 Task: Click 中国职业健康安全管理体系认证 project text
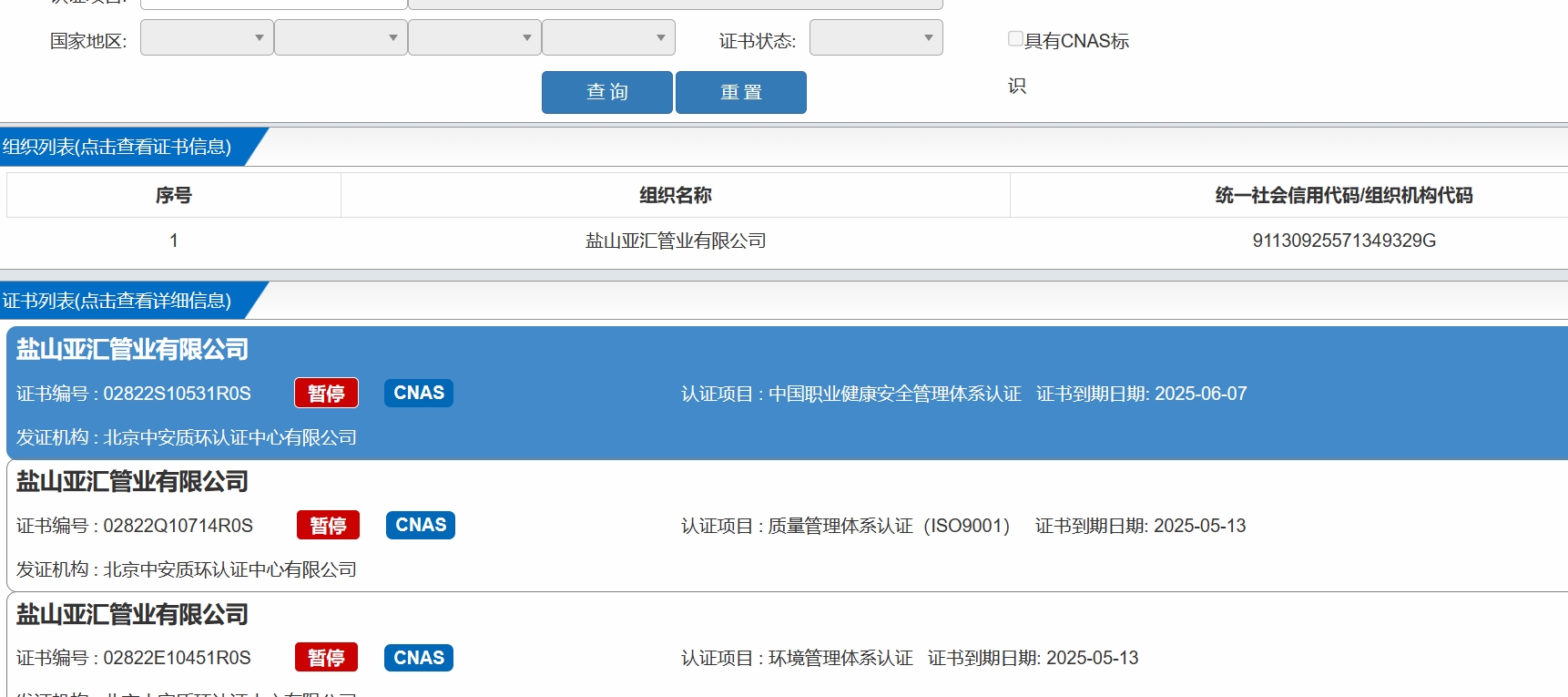(x=895, y=394)
